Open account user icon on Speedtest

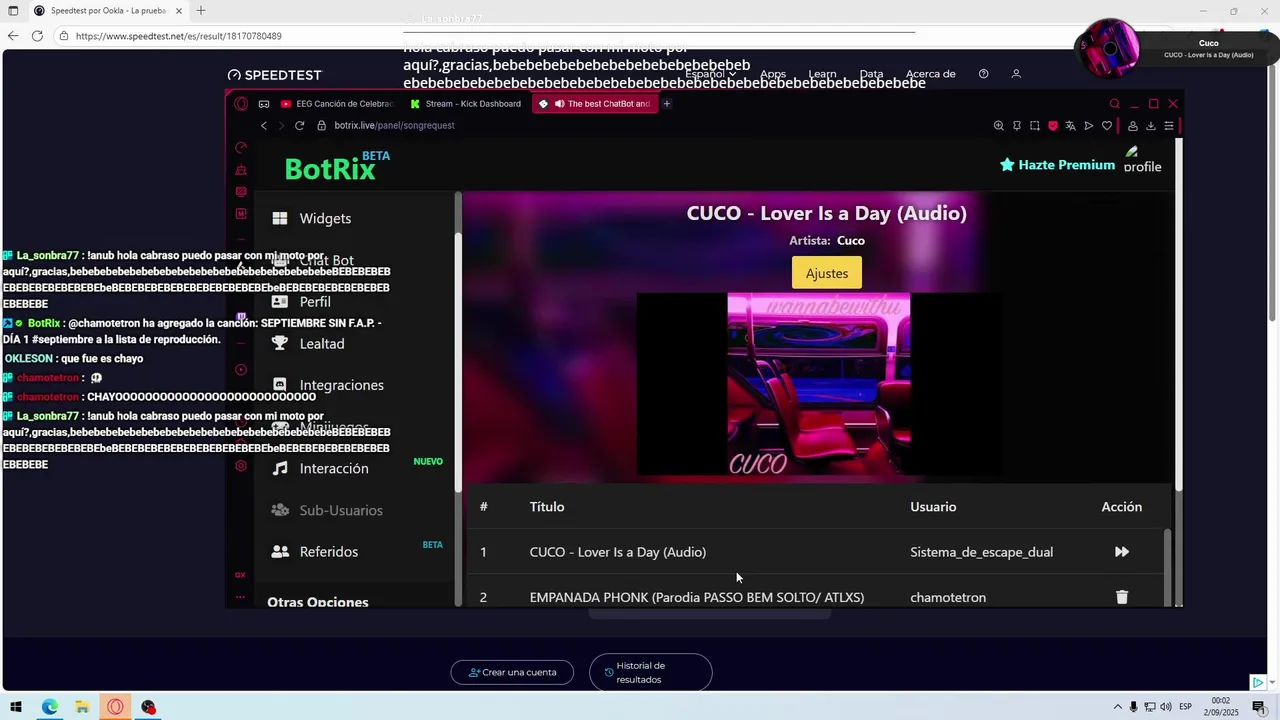pyautogui.click(x=1016, y=74)
